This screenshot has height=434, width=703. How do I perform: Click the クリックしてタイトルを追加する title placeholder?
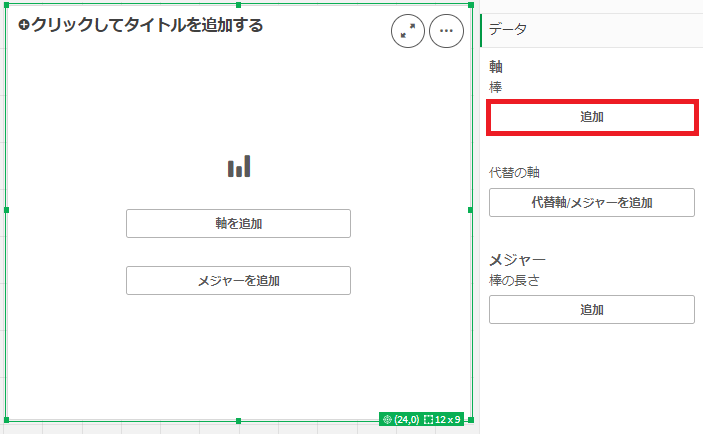coord(147,26)
